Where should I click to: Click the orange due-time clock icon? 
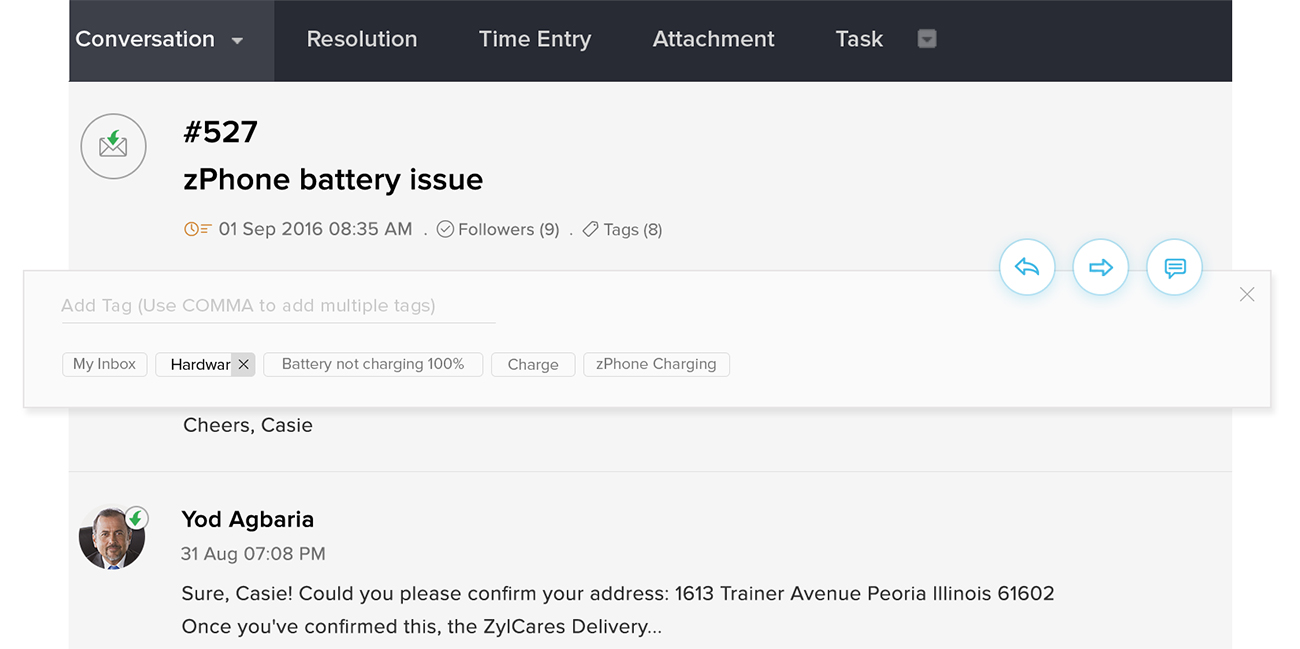pos(197,229)
